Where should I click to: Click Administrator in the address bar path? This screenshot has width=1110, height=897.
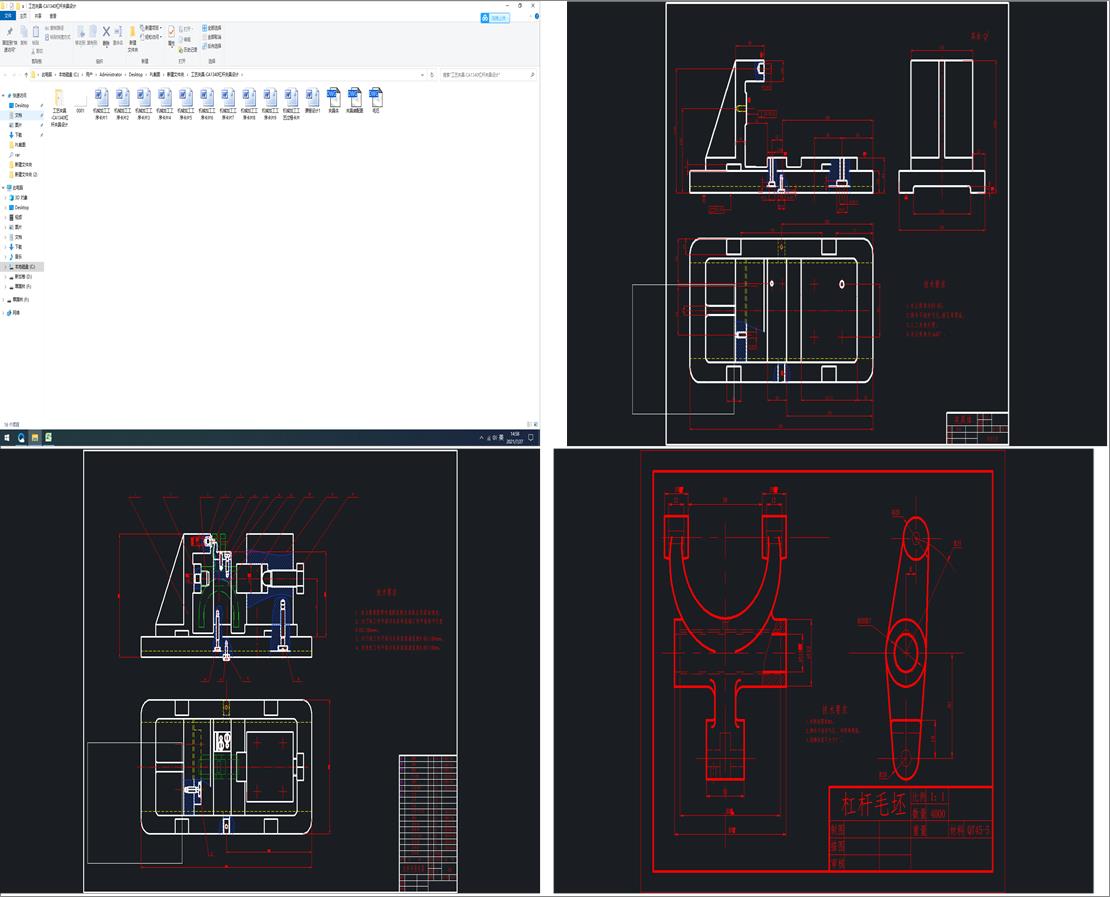click(110, 75)
